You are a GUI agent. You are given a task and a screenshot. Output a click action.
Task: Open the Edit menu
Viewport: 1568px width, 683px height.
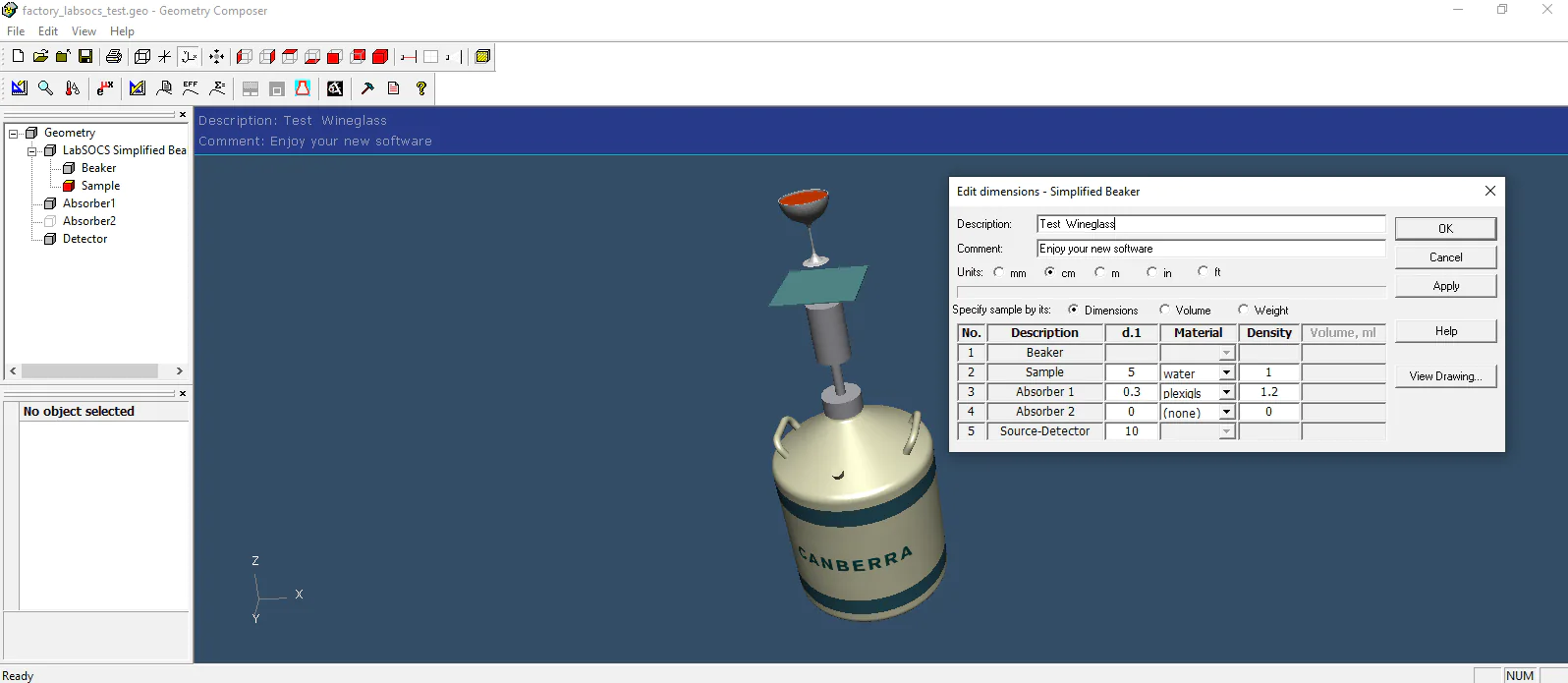(48, 31)
